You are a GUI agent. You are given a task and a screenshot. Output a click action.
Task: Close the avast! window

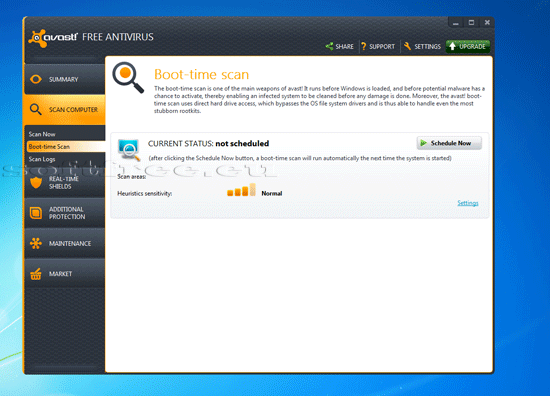(x=487, y=23)
